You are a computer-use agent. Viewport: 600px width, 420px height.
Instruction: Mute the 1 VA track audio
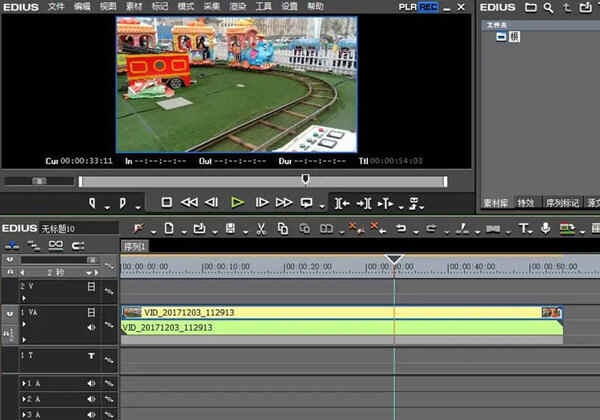tap(91, 325)
